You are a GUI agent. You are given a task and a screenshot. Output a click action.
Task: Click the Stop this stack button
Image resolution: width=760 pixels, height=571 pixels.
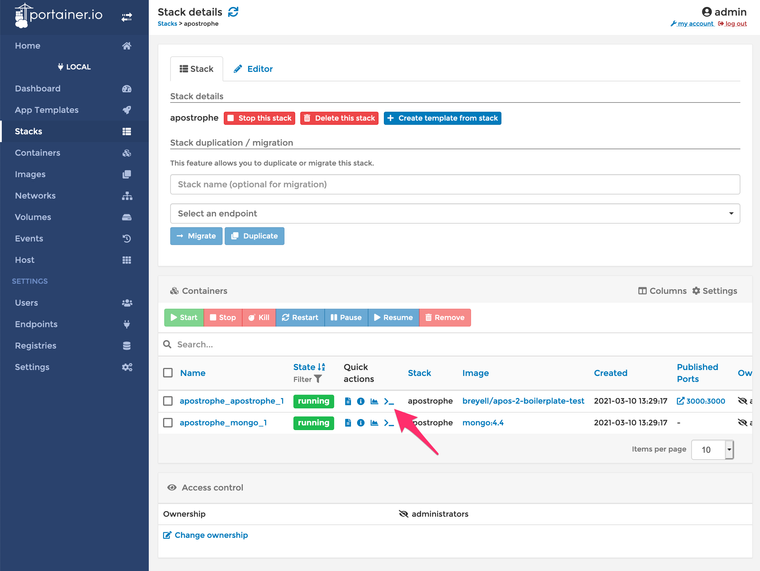(x=259, y=118)
